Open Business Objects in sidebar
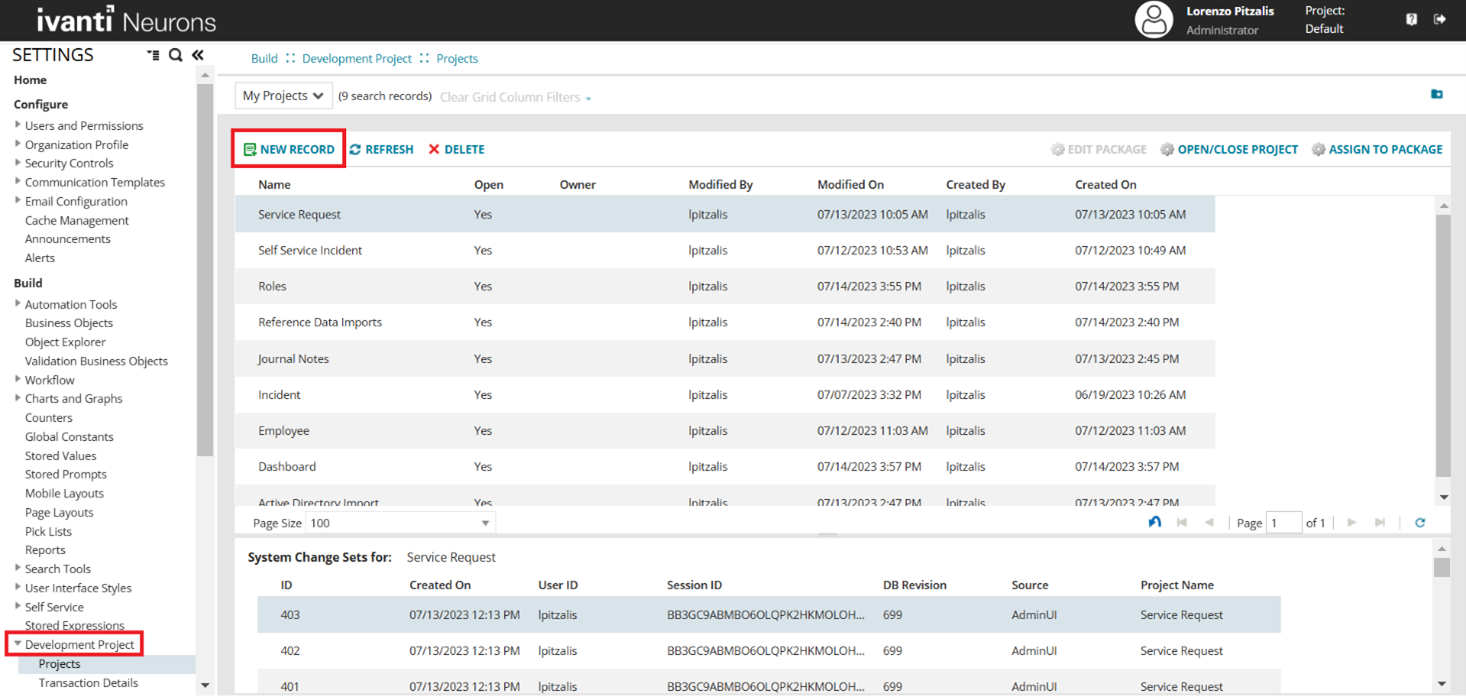1466x700 pixels. click(69, 323)
